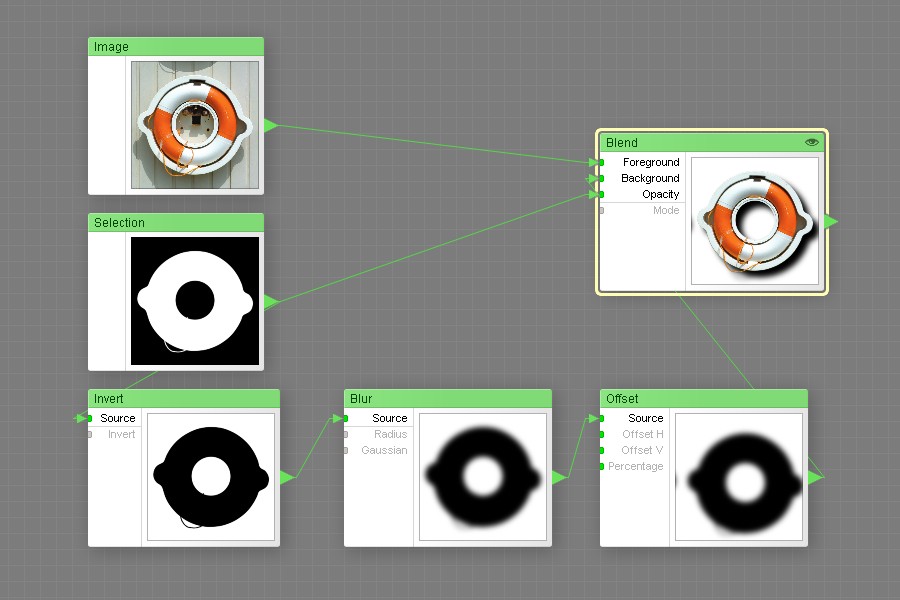Click the Selection node output arrow
This screenshot has height=600, width=900.
click(x=270, y=301)
